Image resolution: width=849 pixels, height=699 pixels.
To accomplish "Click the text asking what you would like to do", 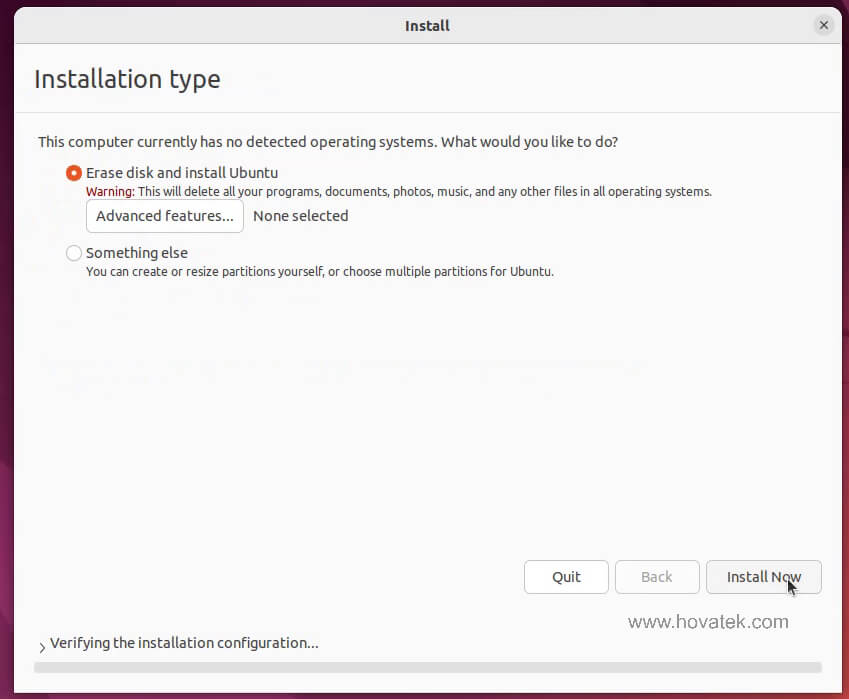I will (x=326, y=142).
